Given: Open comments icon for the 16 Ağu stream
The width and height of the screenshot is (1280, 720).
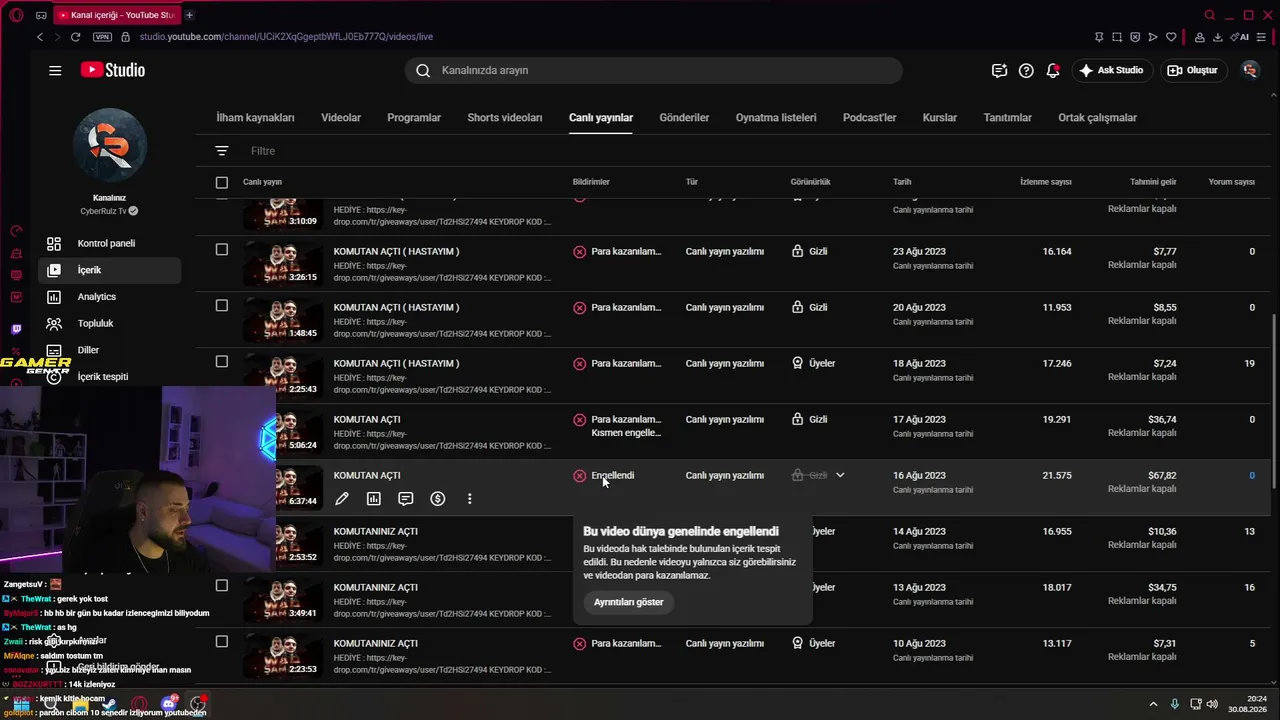Looking at the screenshot, I should tap(406, 498).
